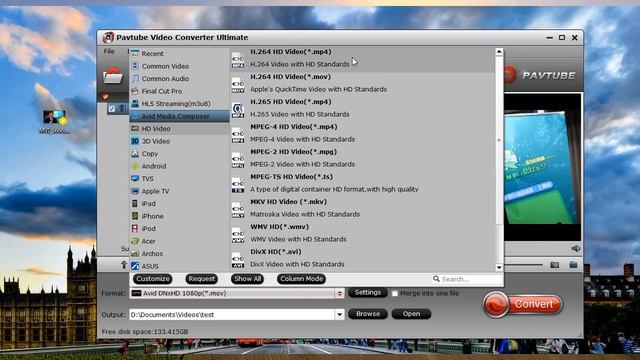640x360 pixels.
Task: Enable Merge into one file
Action: click(x=395, y=293)
